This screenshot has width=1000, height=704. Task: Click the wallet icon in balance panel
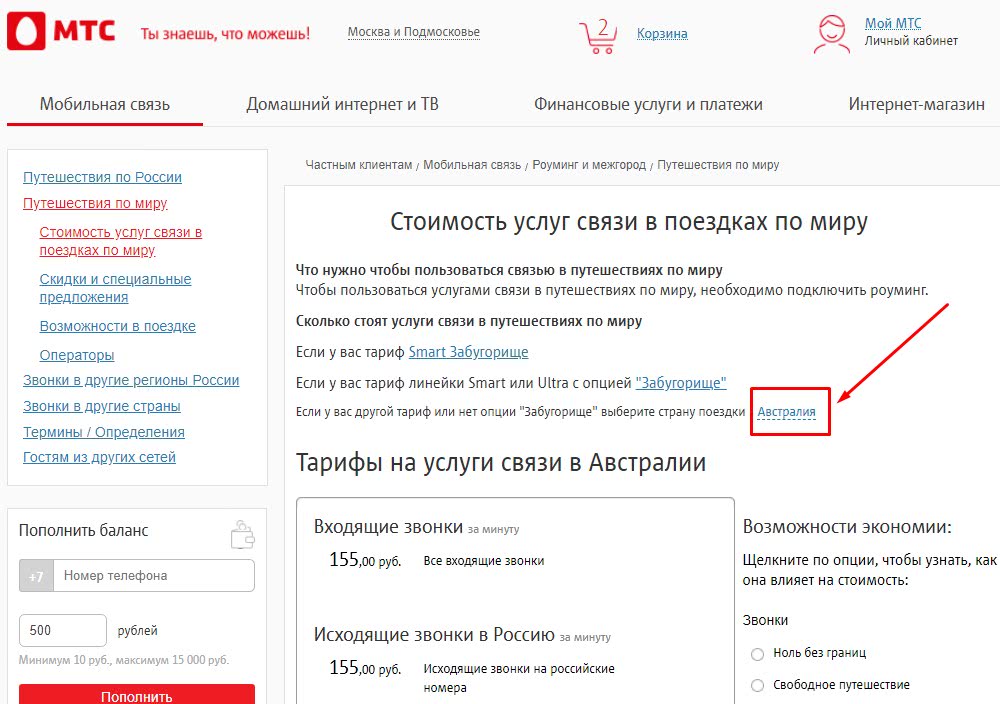241,533
